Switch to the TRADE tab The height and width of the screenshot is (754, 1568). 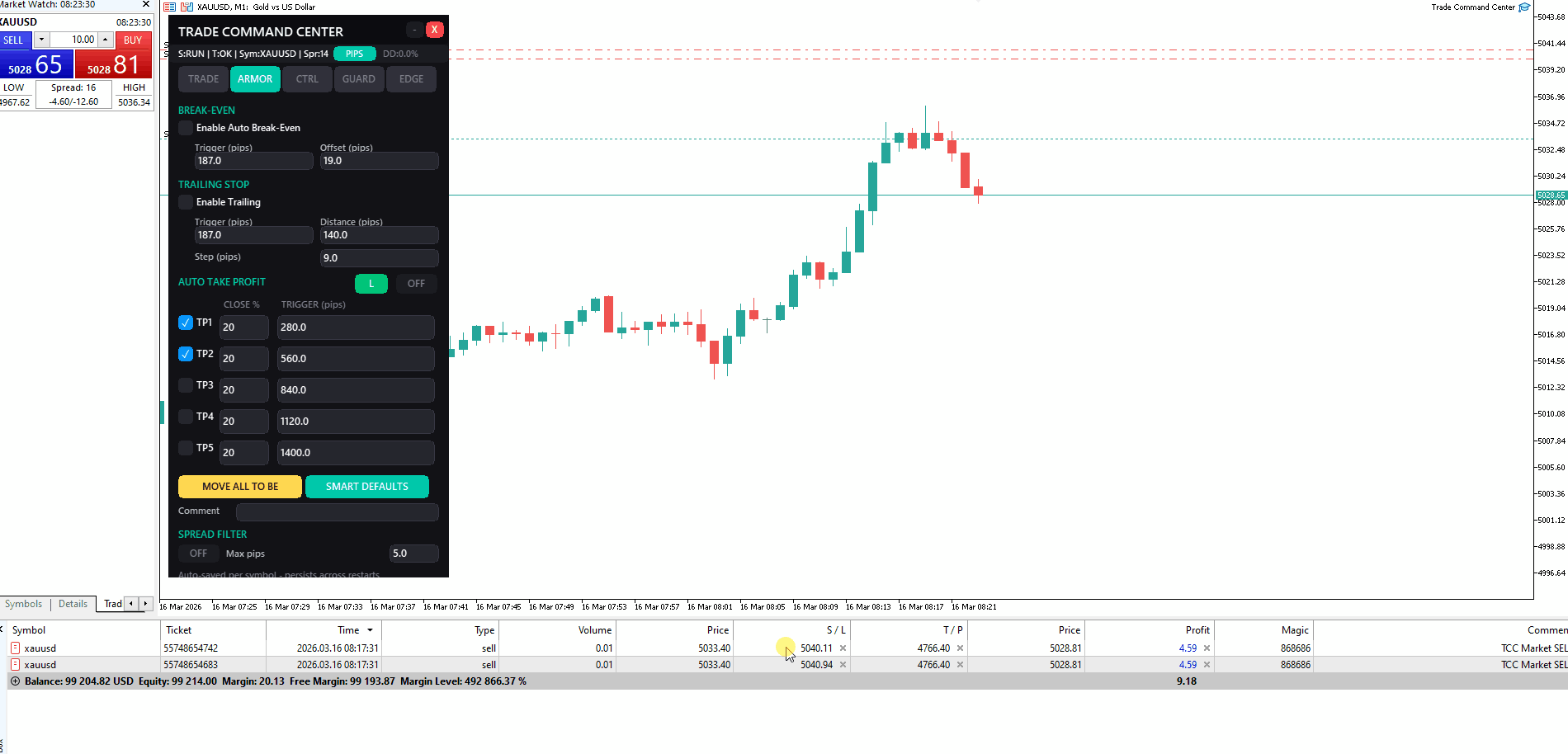click(203, 79)
